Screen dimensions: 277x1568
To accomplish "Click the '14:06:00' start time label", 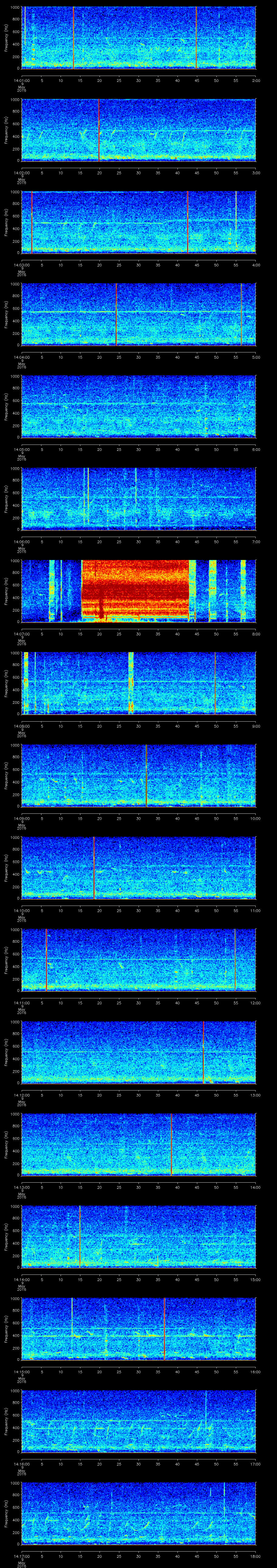I will click(21, 542).
